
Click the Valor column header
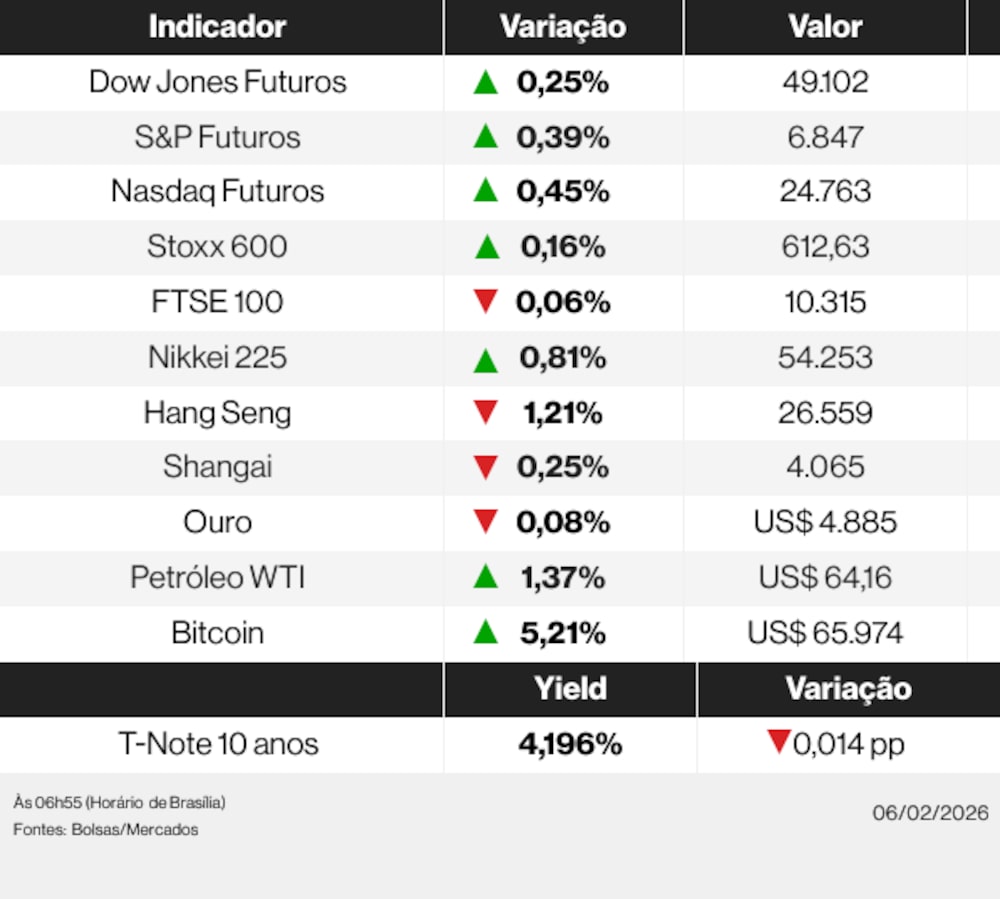tap(825, 27)
